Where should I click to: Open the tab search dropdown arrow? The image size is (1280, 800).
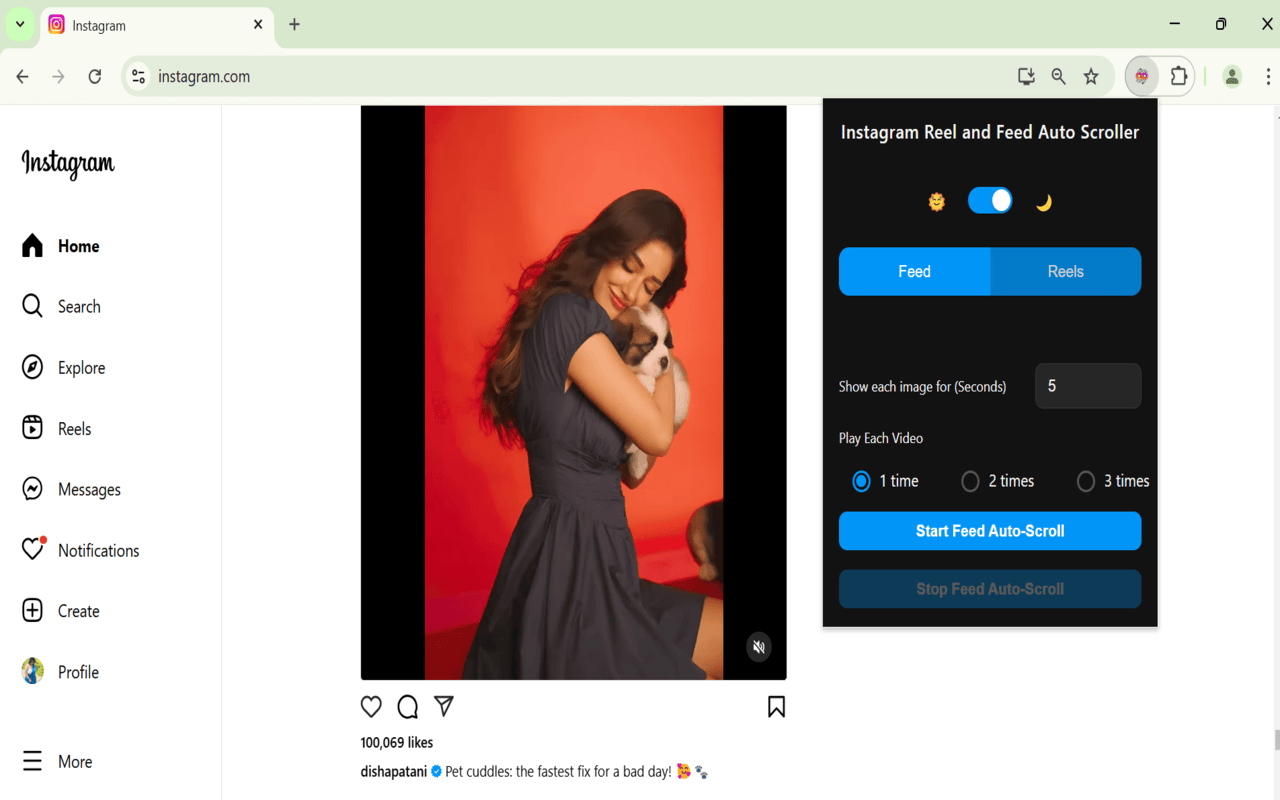point(20,25)
